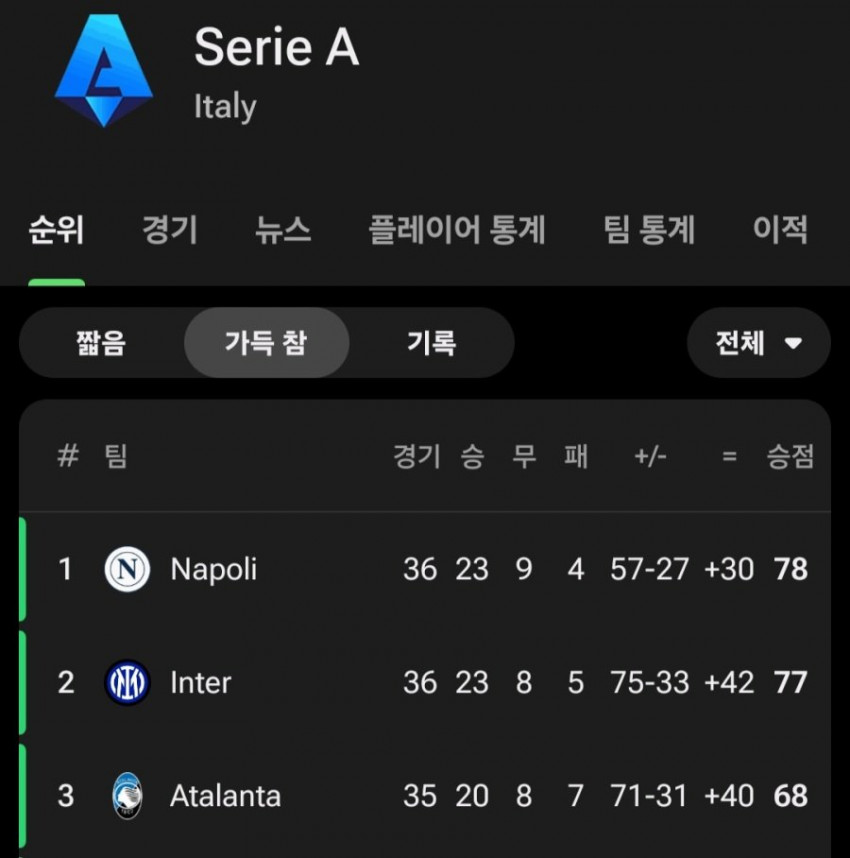
Task: Open the Napoli team row
Action: click(425, 569)
